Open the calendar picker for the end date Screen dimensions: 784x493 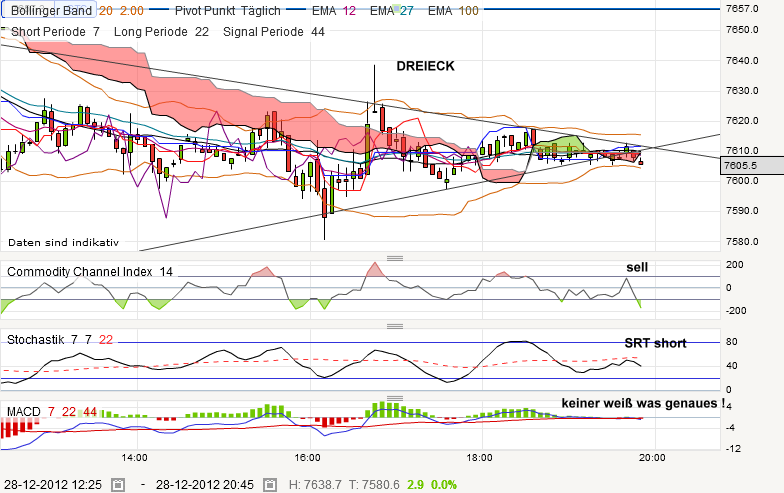pos(270,484)
